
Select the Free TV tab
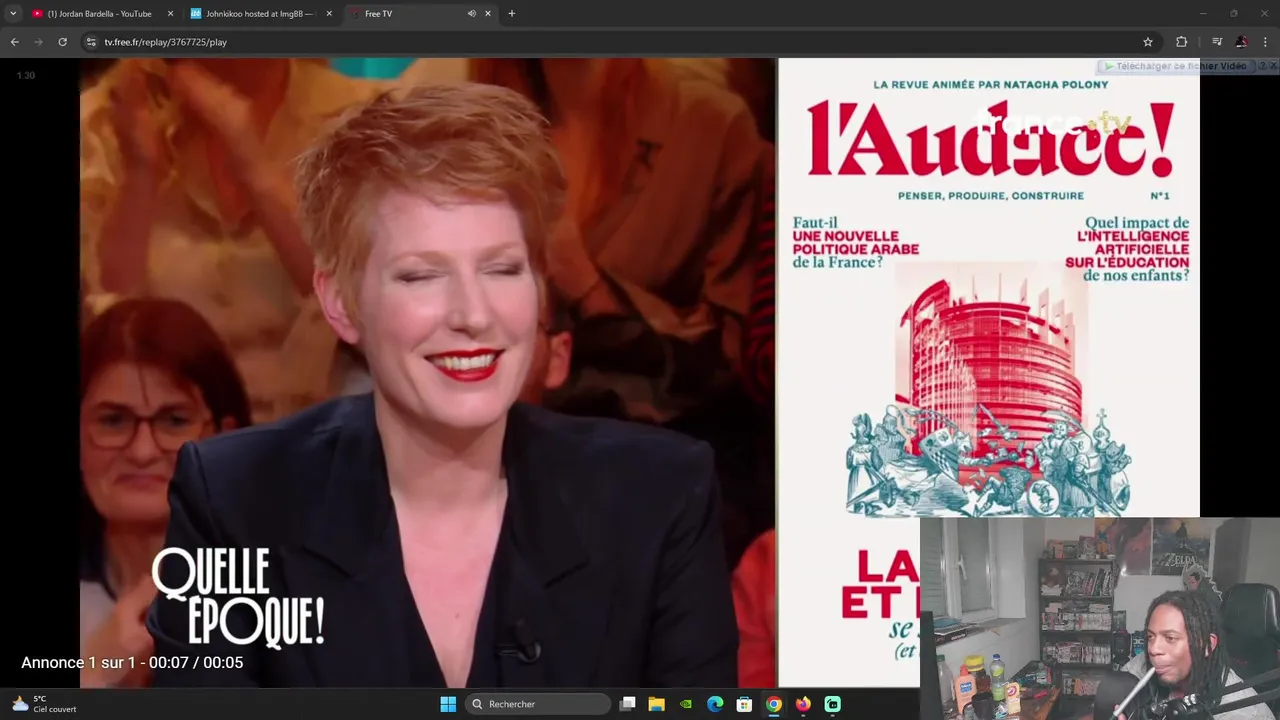(420, 14)
